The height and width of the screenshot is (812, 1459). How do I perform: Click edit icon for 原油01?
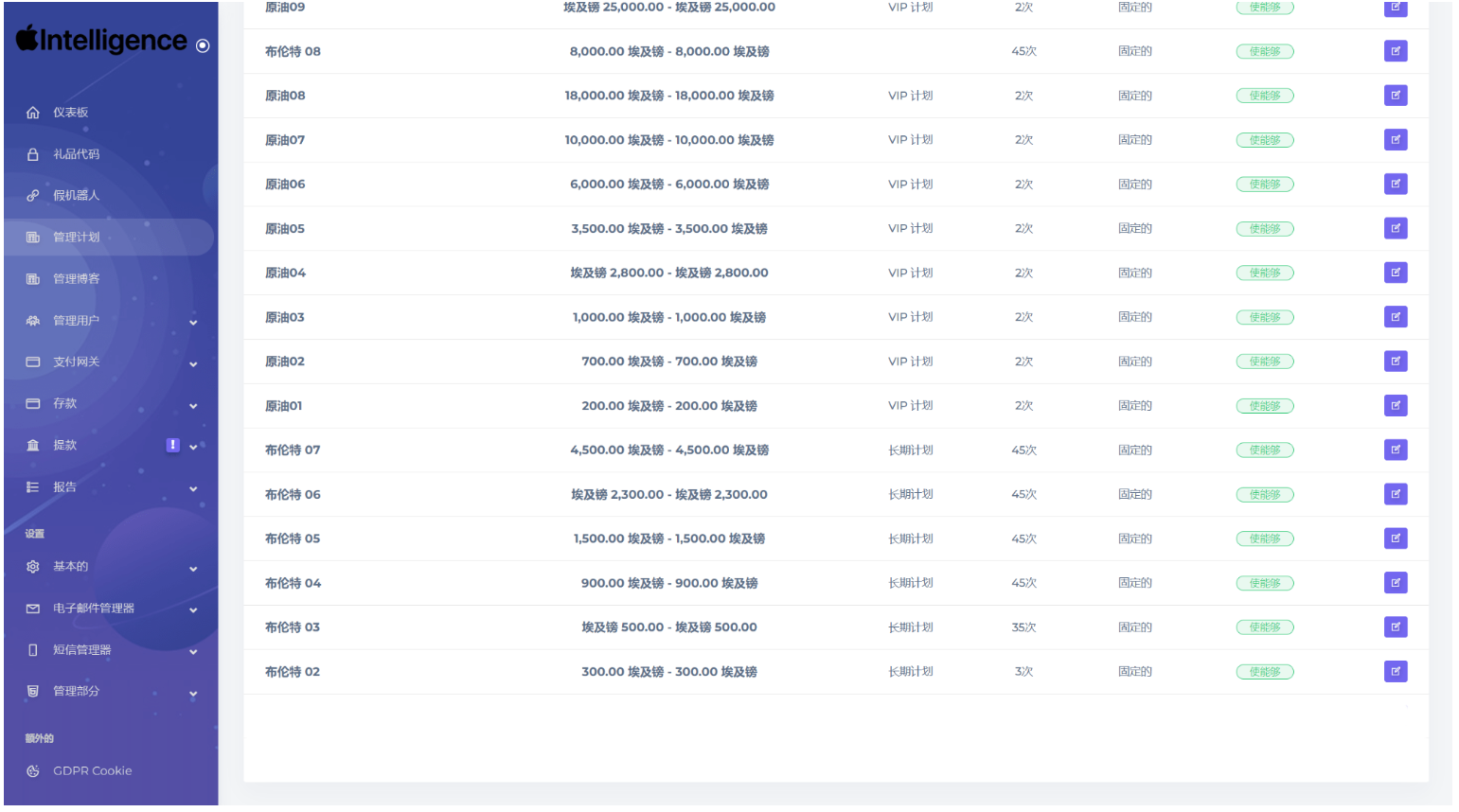(x=1395, y=406)
